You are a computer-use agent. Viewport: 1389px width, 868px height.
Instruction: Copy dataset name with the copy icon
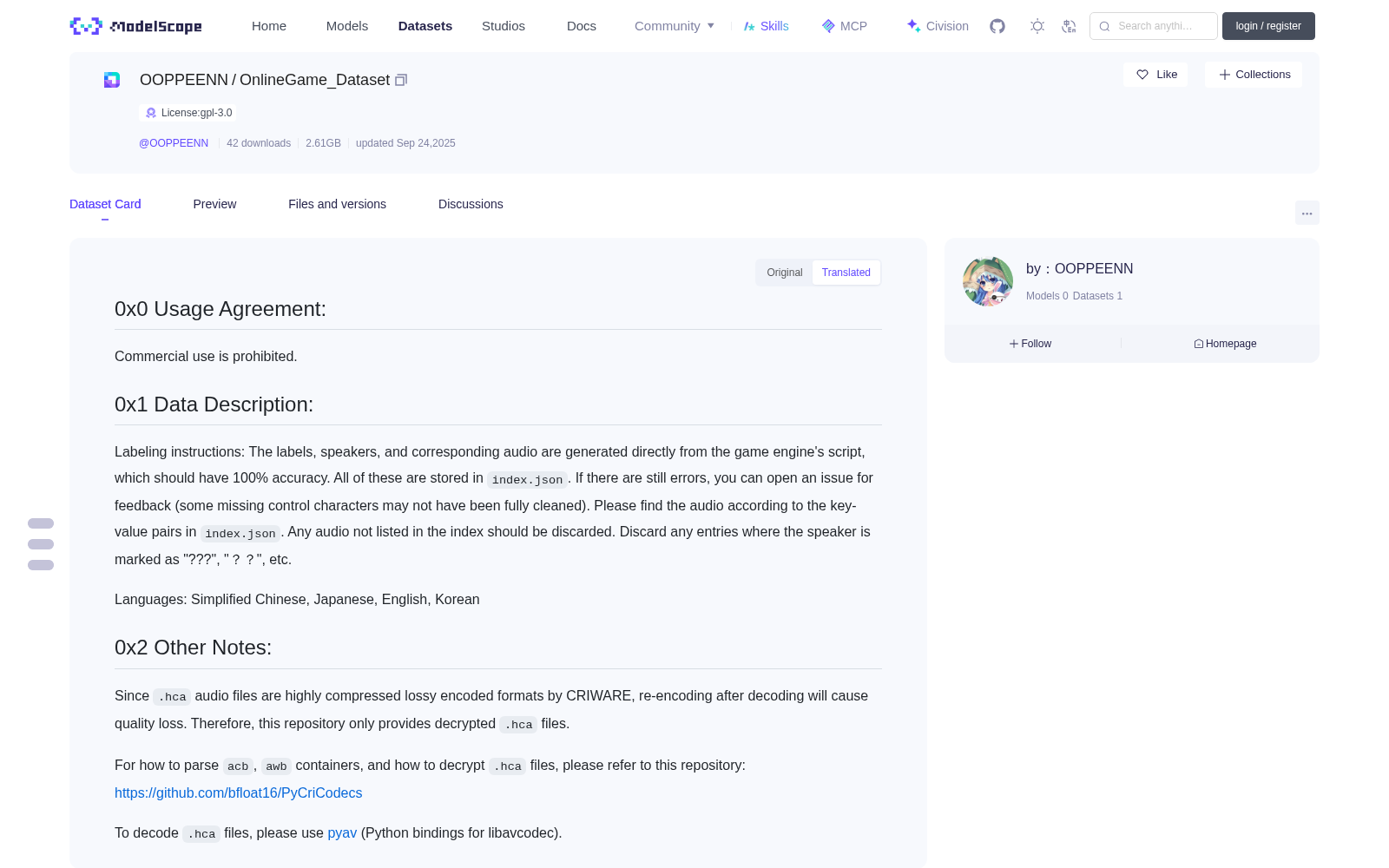401,80
